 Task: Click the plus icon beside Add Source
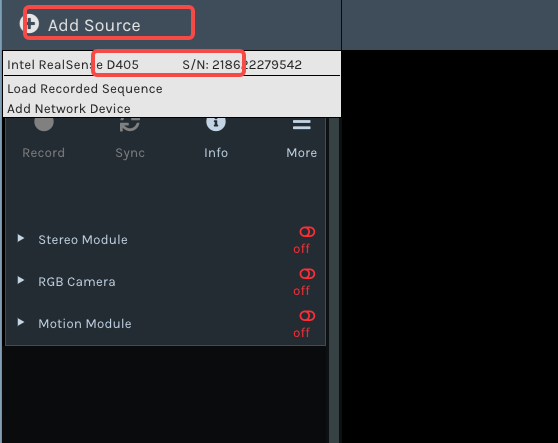[30, 24]
